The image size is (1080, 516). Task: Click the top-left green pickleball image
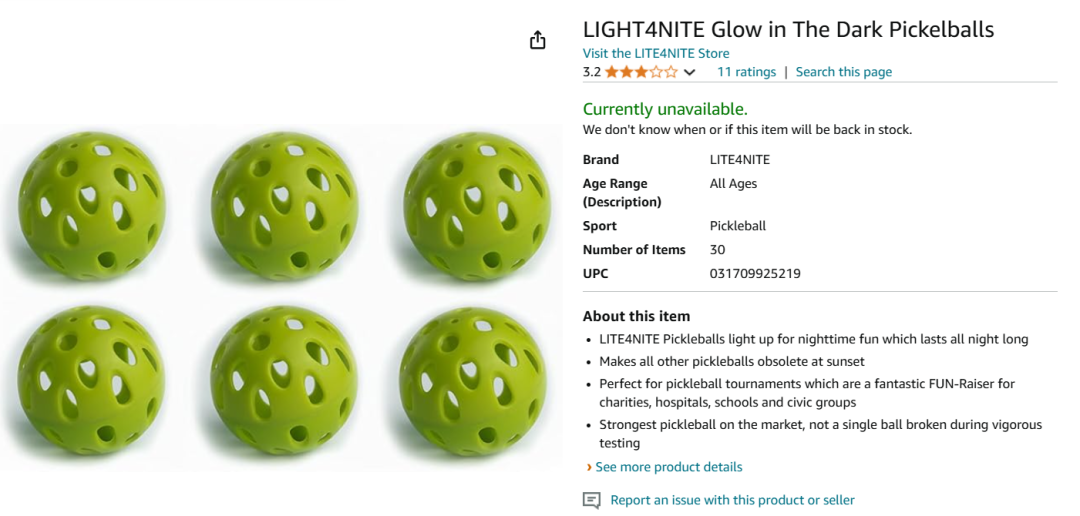pyautogui.click(x=92, y=206)
